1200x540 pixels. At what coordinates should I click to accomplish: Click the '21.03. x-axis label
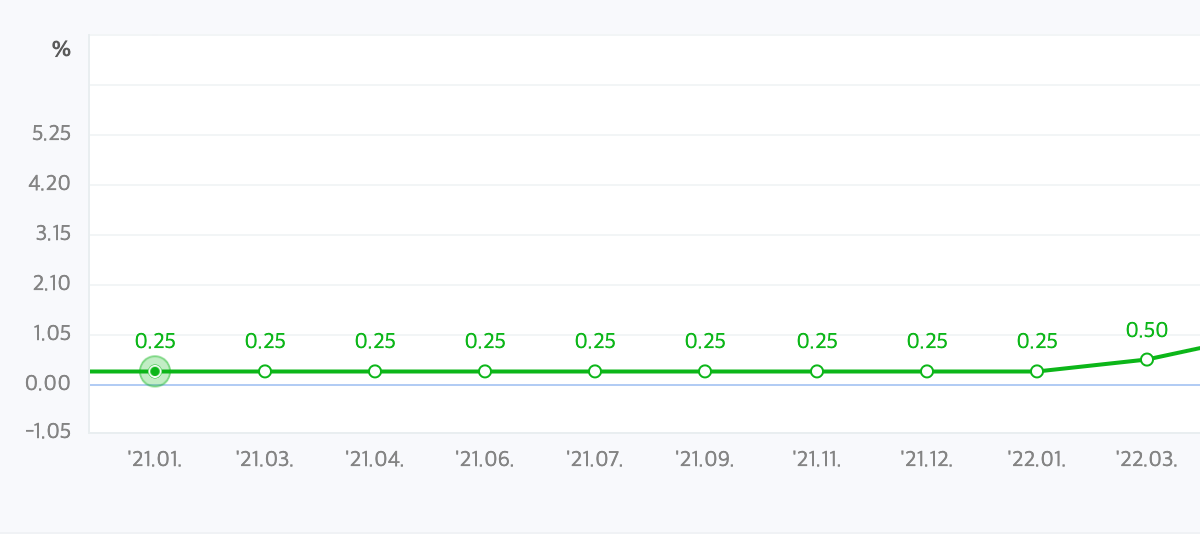(265, 460)
